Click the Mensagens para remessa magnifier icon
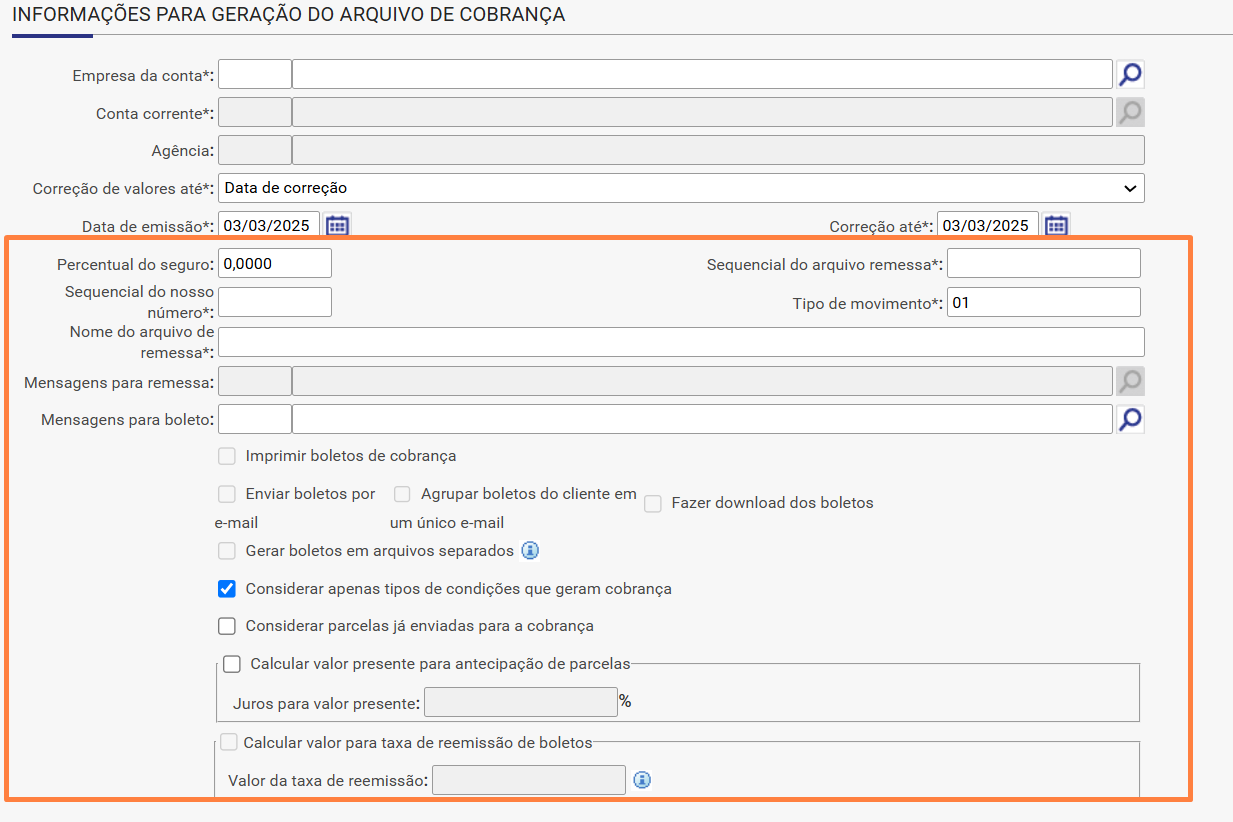This screenshot has height=822, width=1233. click(x=1130, y=381)
